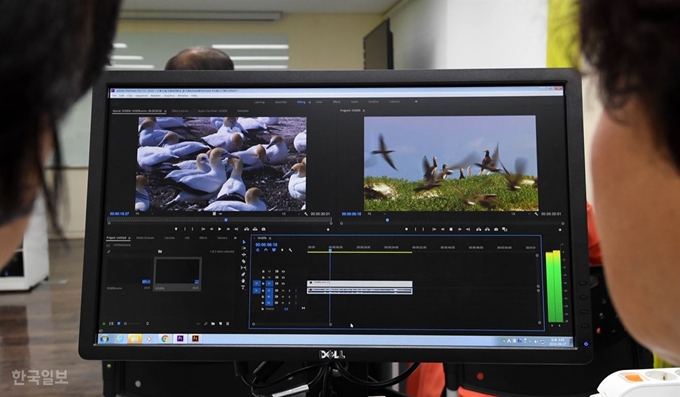Hide V3 track output eye
This screenshot has height=397, width=680.
[283, 272]
